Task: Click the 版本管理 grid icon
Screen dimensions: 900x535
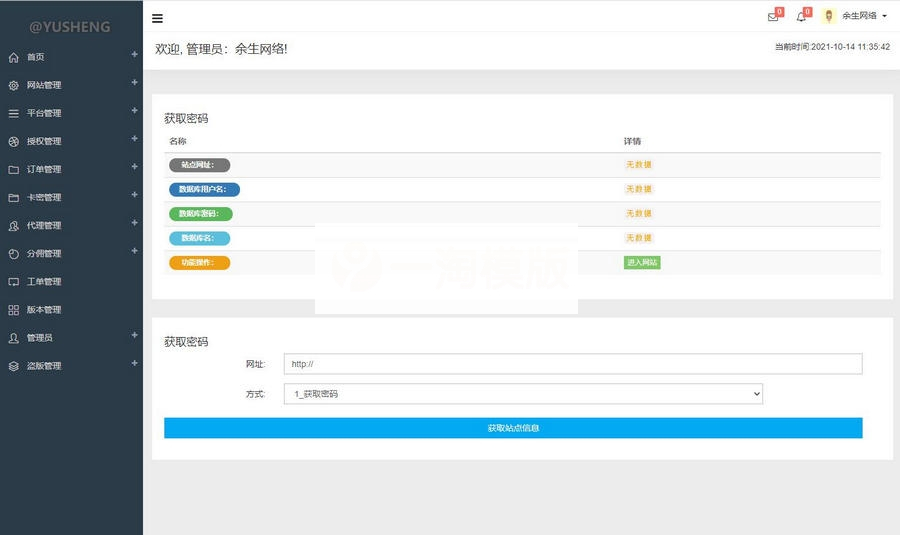Action: pos(14,310)
